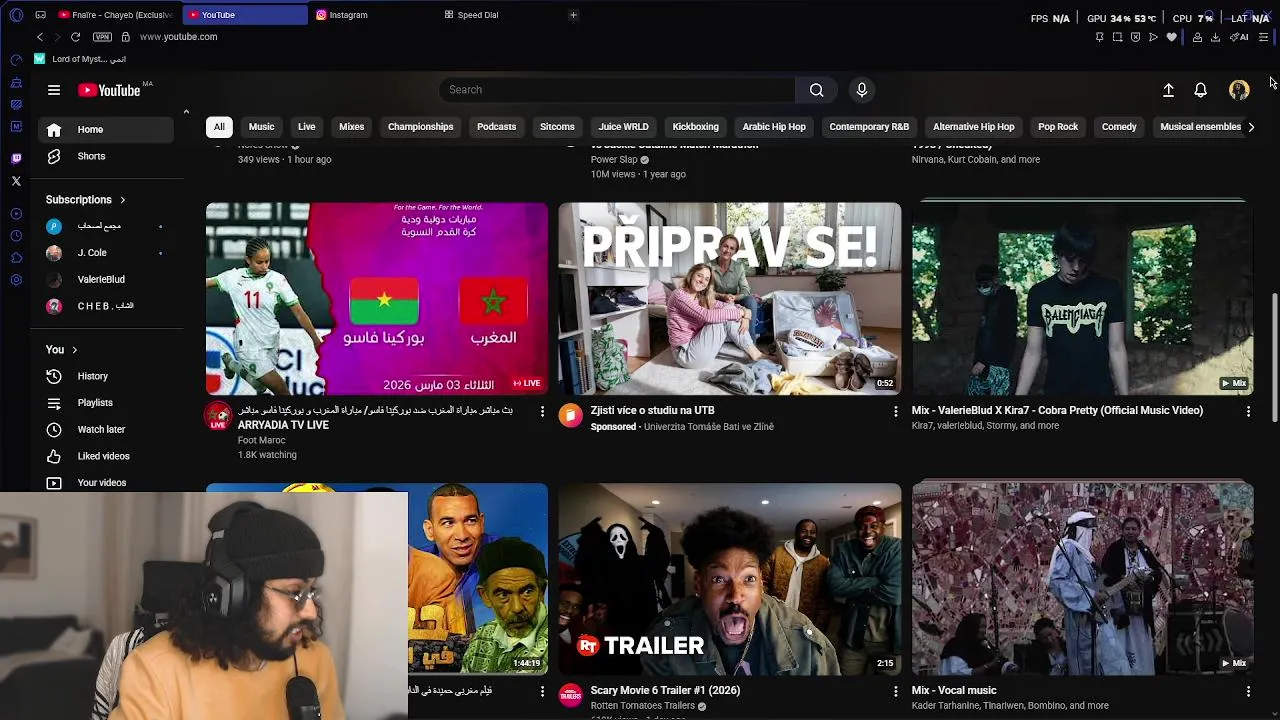Viewport: 1280px width, 720px height.
Task: Open Watch later in the sidebar
Action: [x=106, y=430]
